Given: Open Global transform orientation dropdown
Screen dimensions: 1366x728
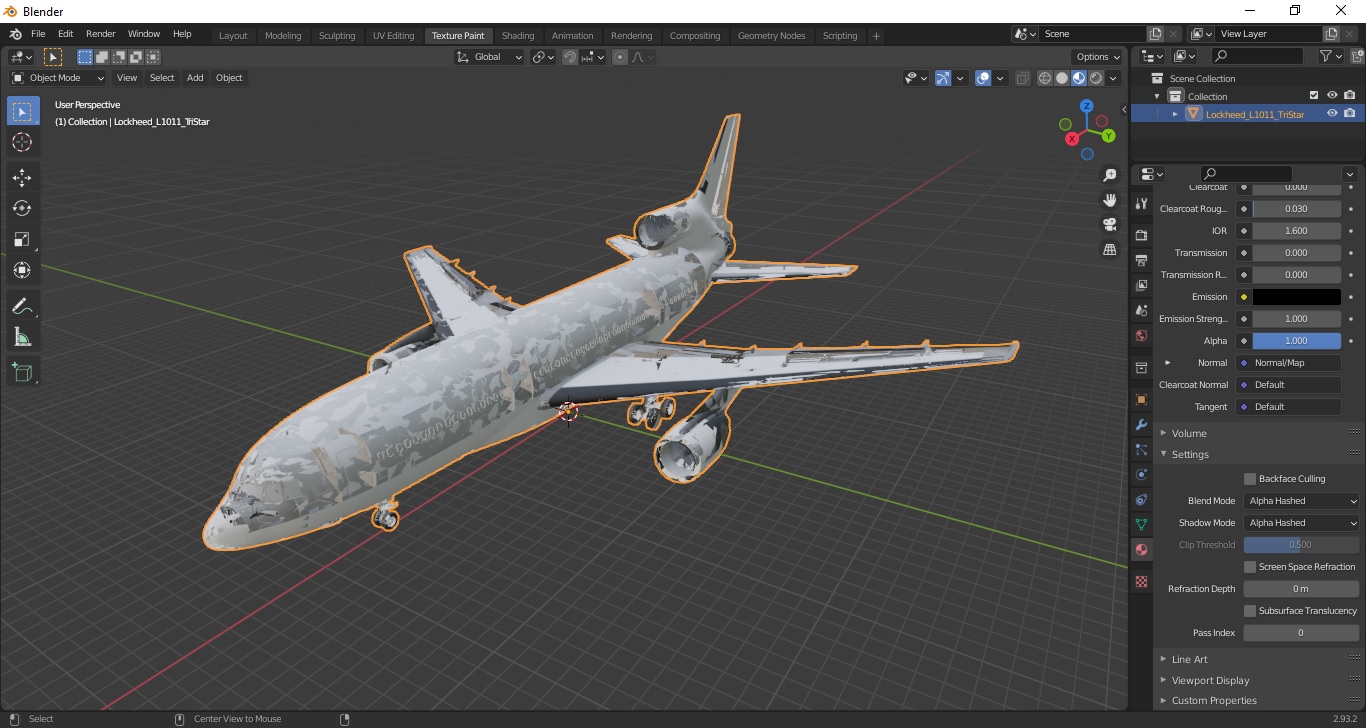Looking at the screenshot, I should coord(489,57).
